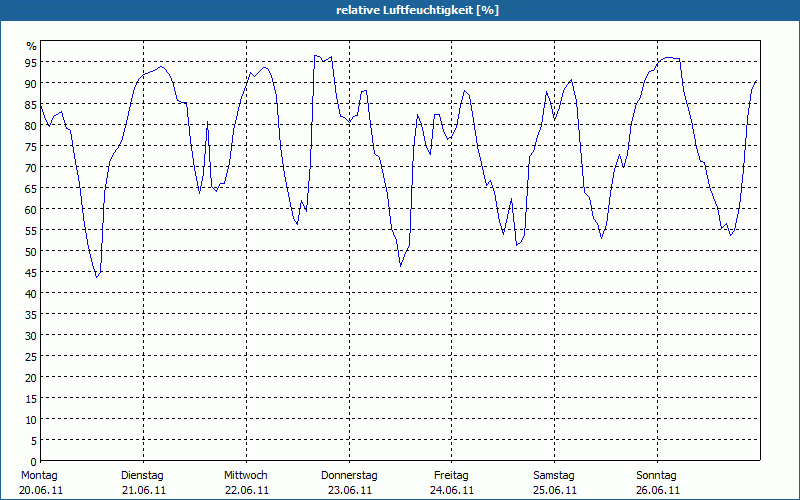Click the 'Samstag' day label

pyautogui.click(x=554, y=476)
